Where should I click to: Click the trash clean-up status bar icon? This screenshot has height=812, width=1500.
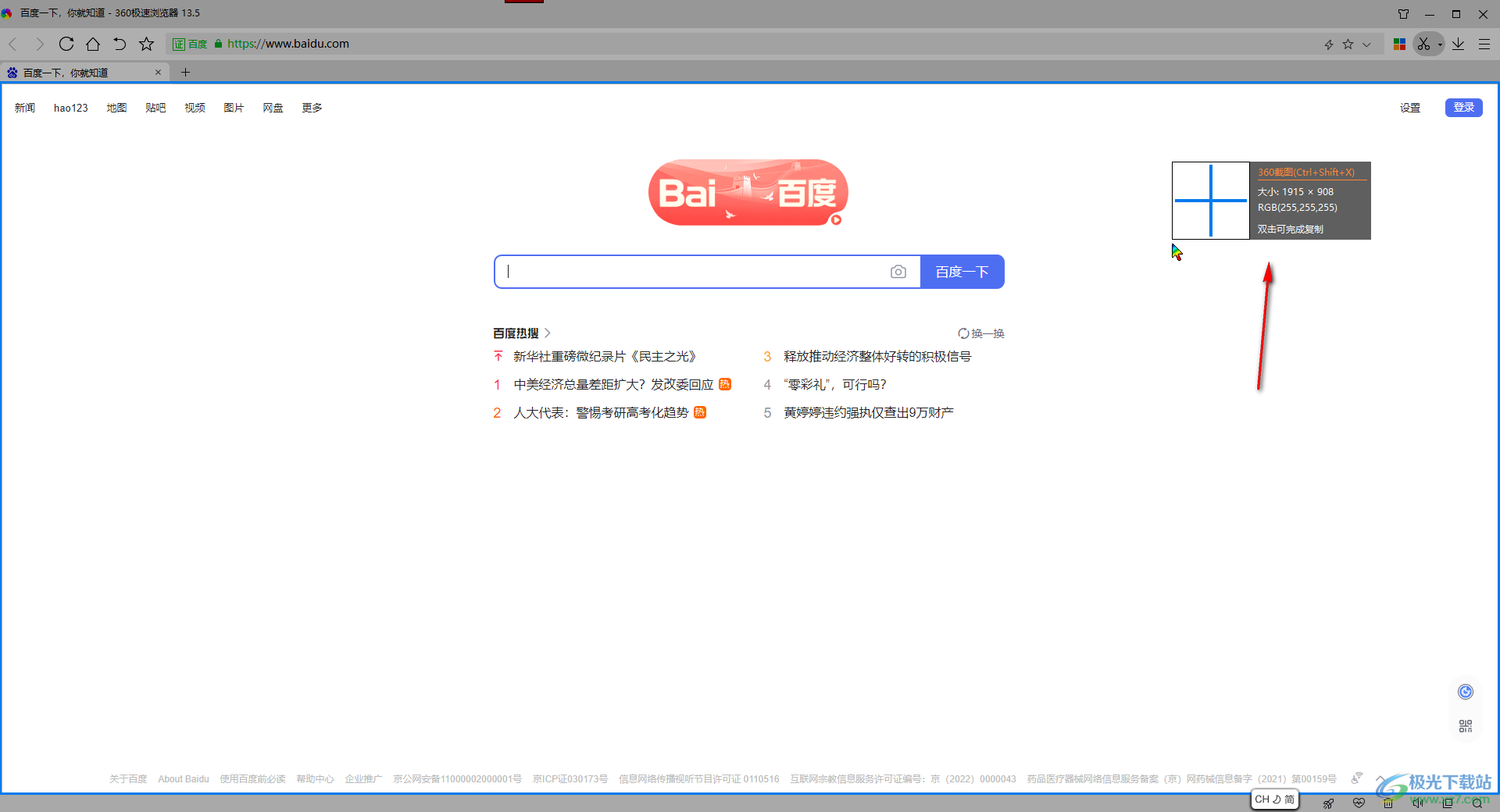(x=1388, y=803)
